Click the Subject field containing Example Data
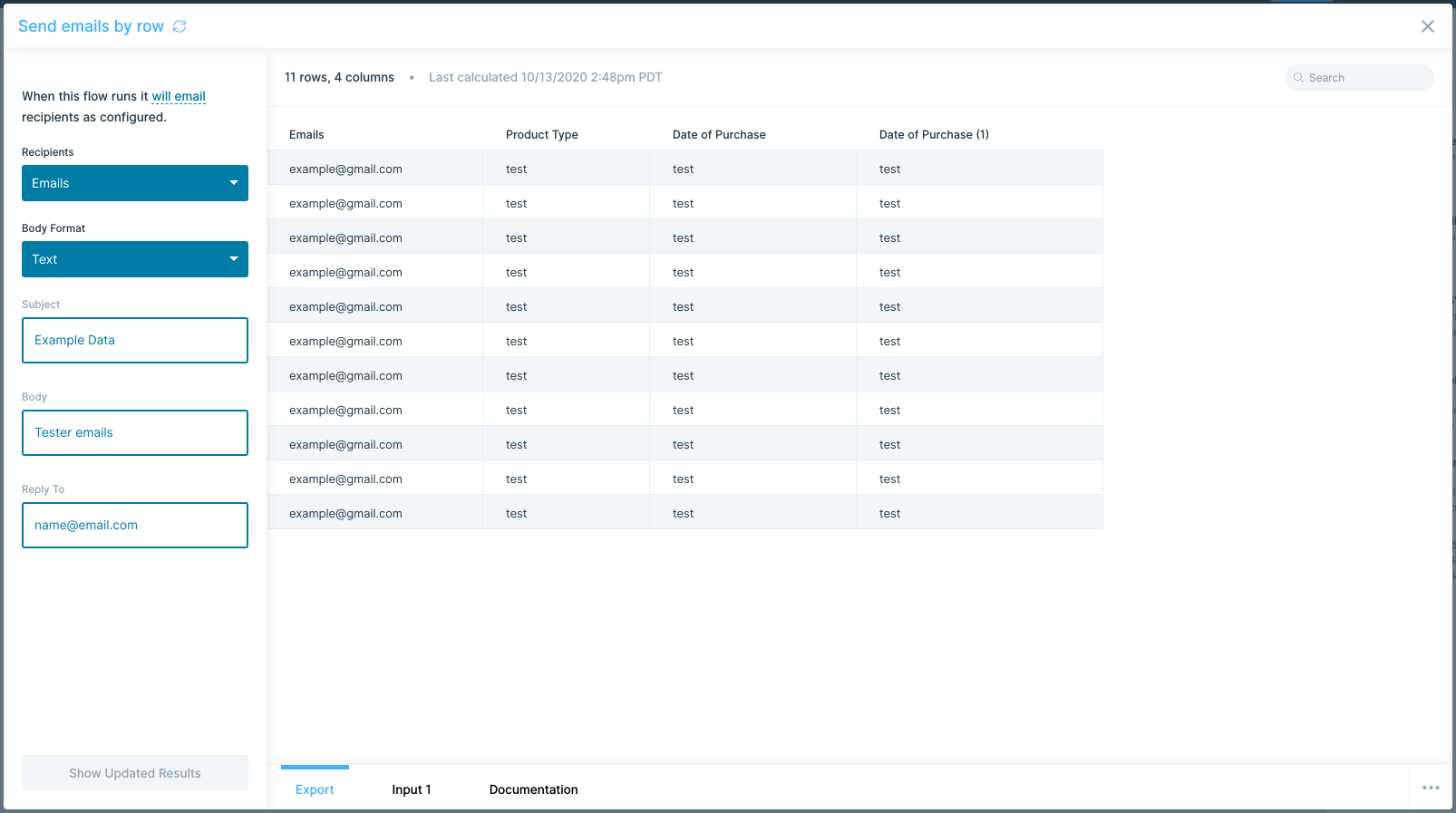 (135, 340)
